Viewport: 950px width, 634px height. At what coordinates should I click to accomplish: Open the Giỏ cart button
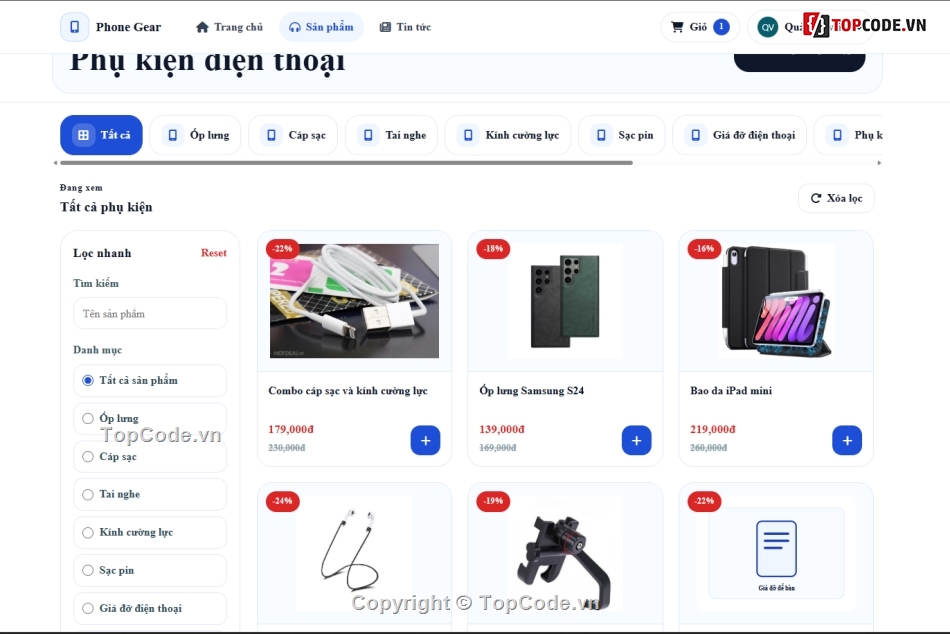tap(700, 27)
